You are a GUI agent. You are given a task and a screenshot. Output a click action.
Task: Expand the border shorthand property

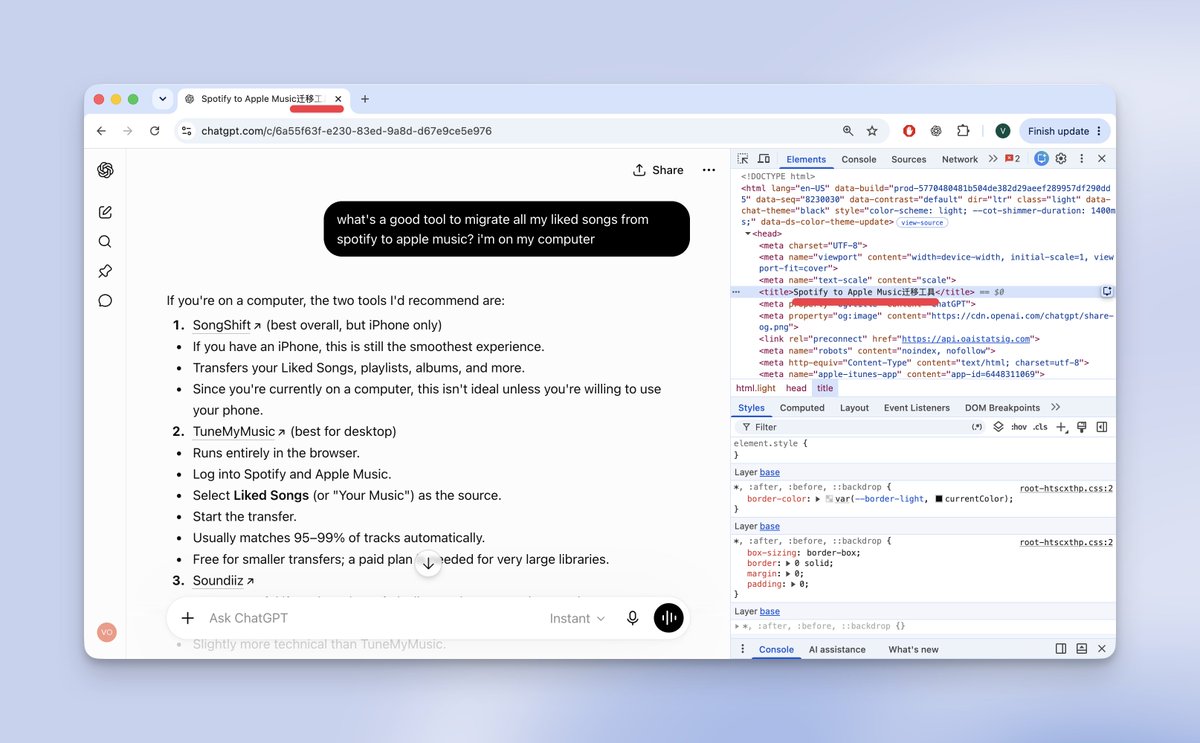pos(789,563)
